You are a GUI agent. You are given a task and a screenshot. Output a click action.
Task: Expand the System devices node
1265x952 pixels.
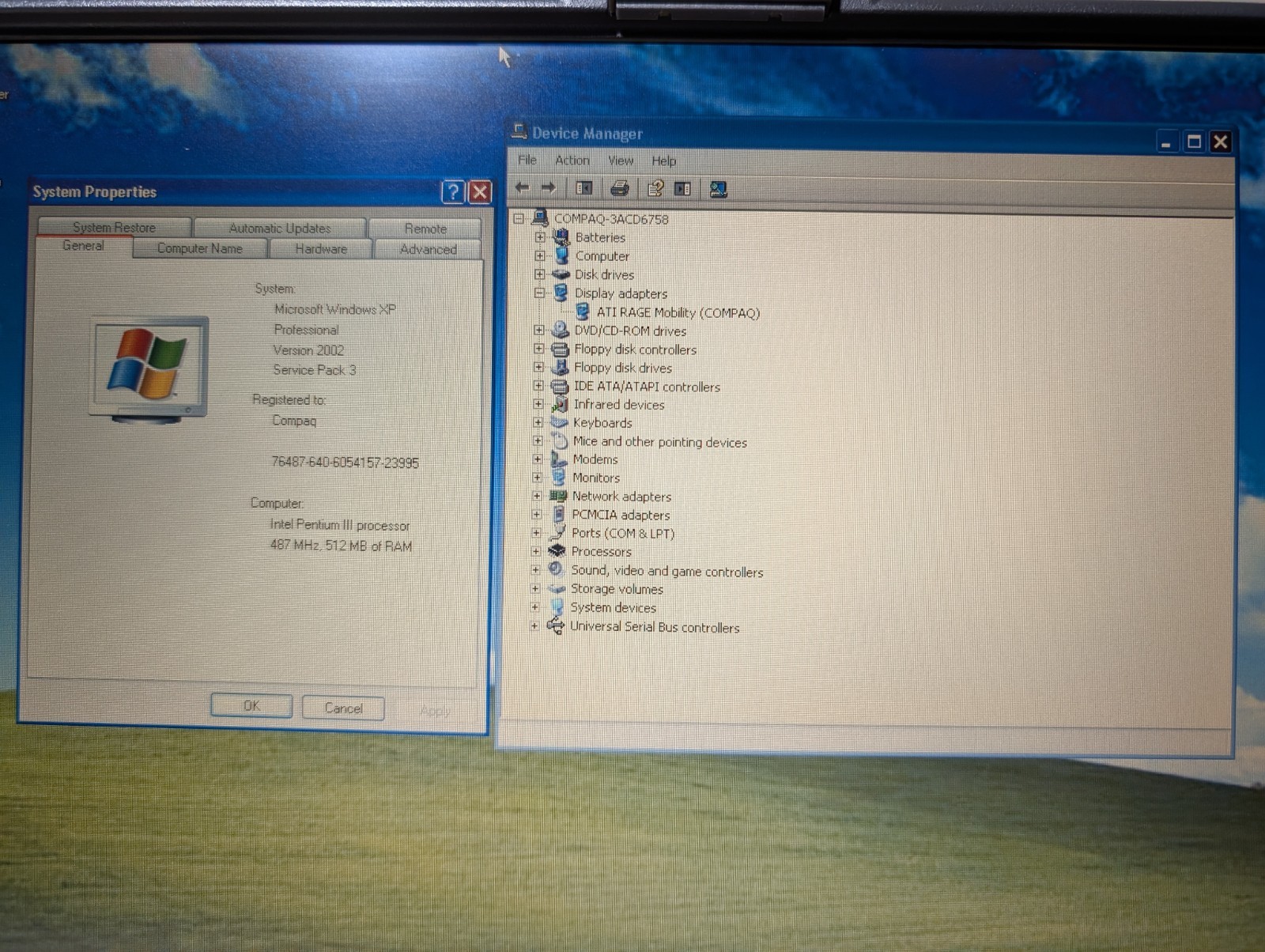(535, 606)
